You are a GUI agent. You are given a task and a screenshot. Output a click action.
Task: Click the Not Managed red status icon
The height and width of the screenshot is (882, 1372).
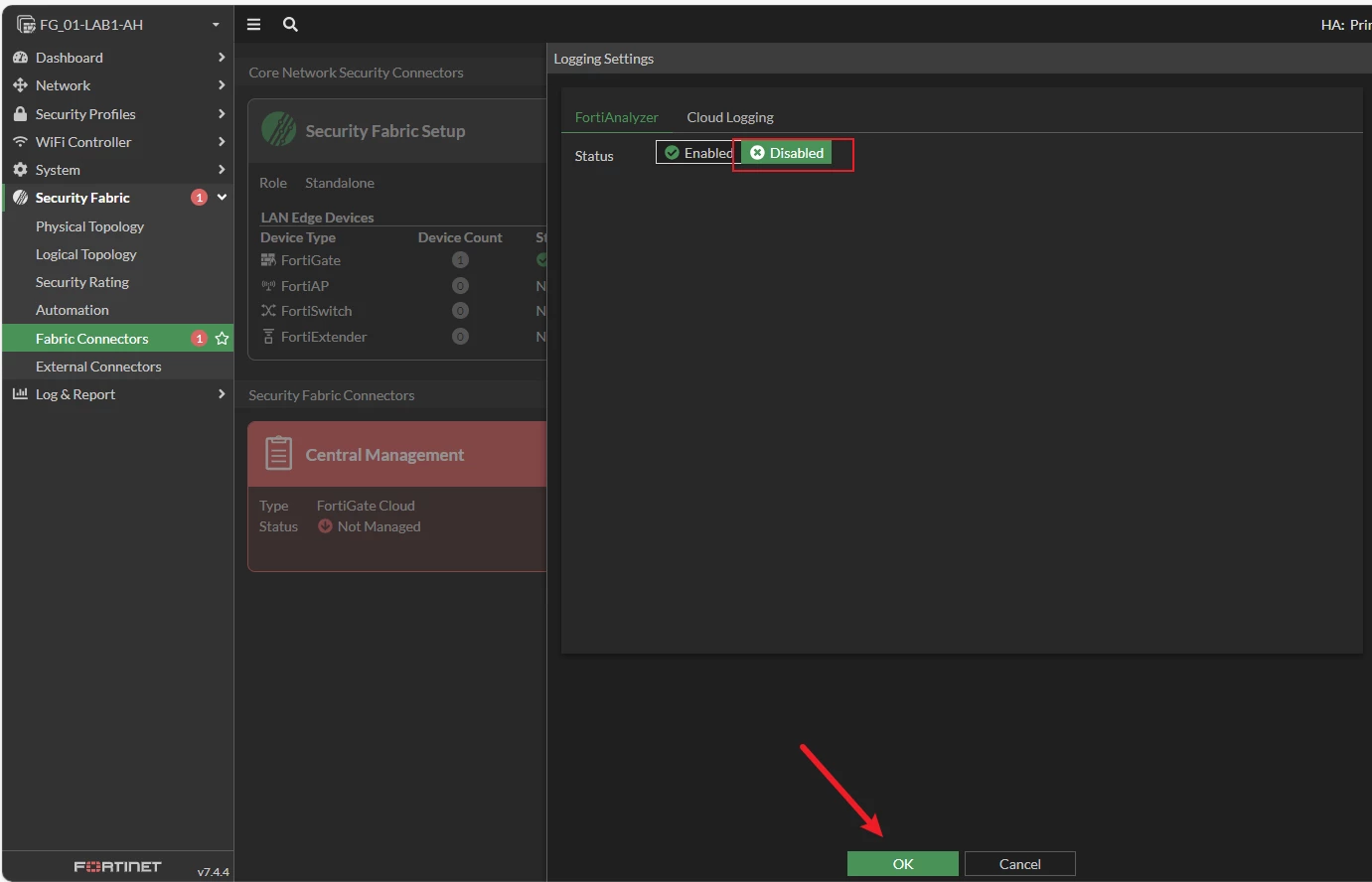[x=325, y=526]
